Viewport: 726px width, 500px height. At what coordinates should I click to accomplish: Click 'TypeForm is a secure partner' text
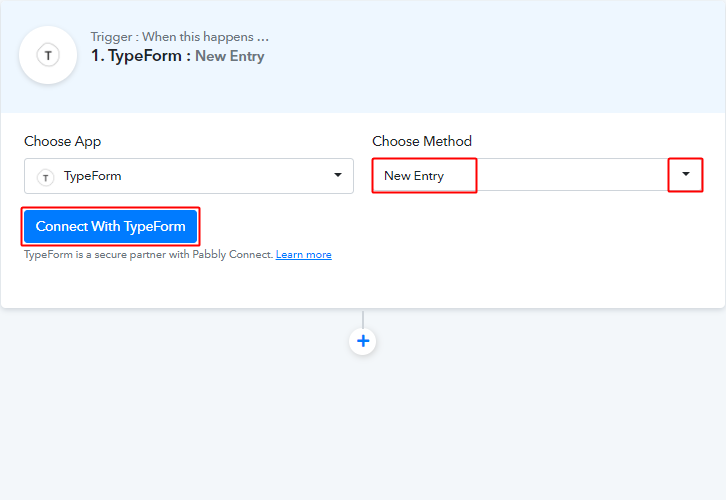pyautogui.click(x=149, y=255)
